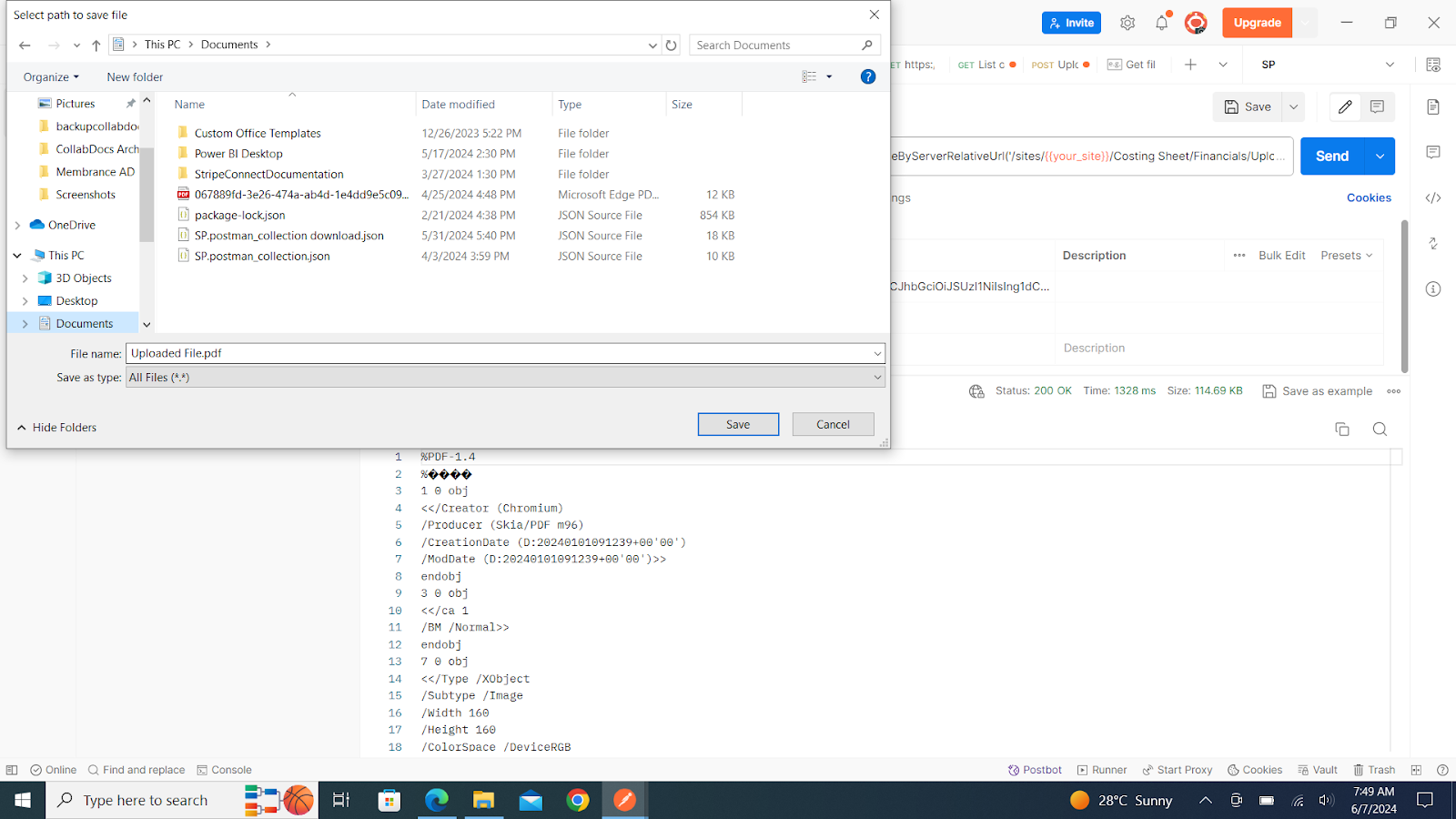Open the comments icon beside the pencil
1456x819 pixels.
pos(1378,106)
